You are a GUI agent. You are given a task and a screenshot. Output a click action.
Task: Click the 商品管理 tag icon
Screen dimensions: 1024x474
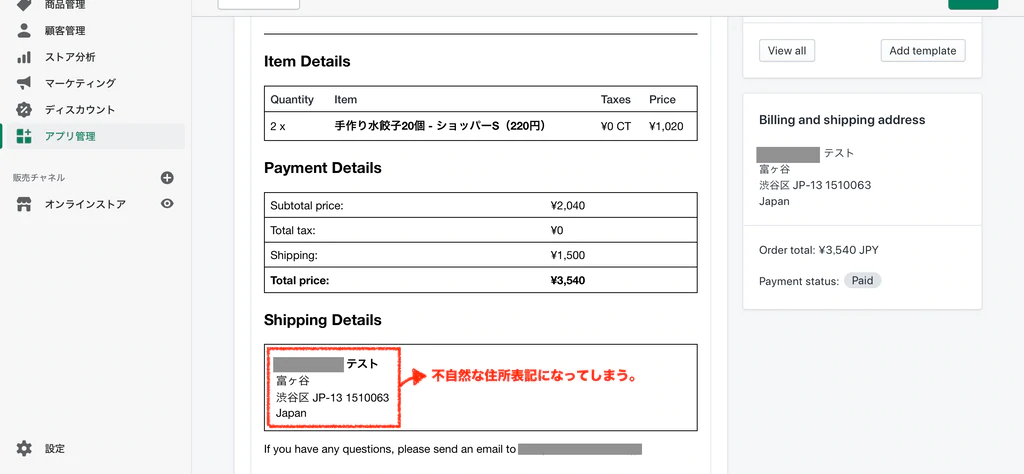point(24,5)
